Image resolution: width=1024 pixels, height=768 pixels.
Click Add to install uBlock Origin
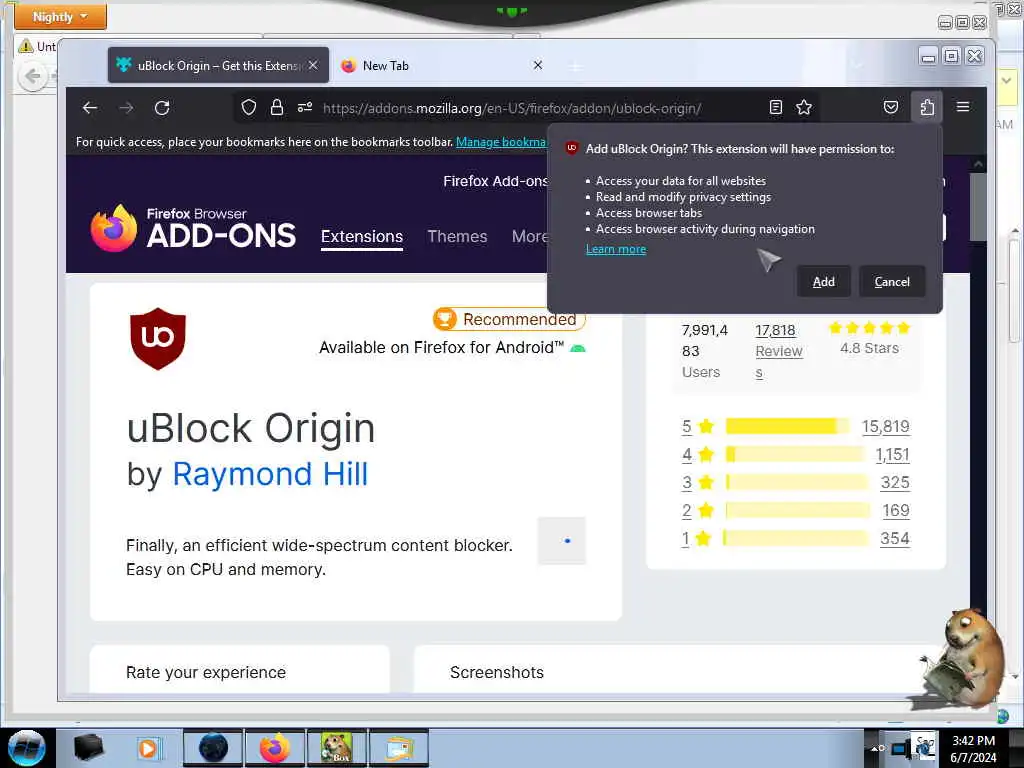click(x=824, y=281)
